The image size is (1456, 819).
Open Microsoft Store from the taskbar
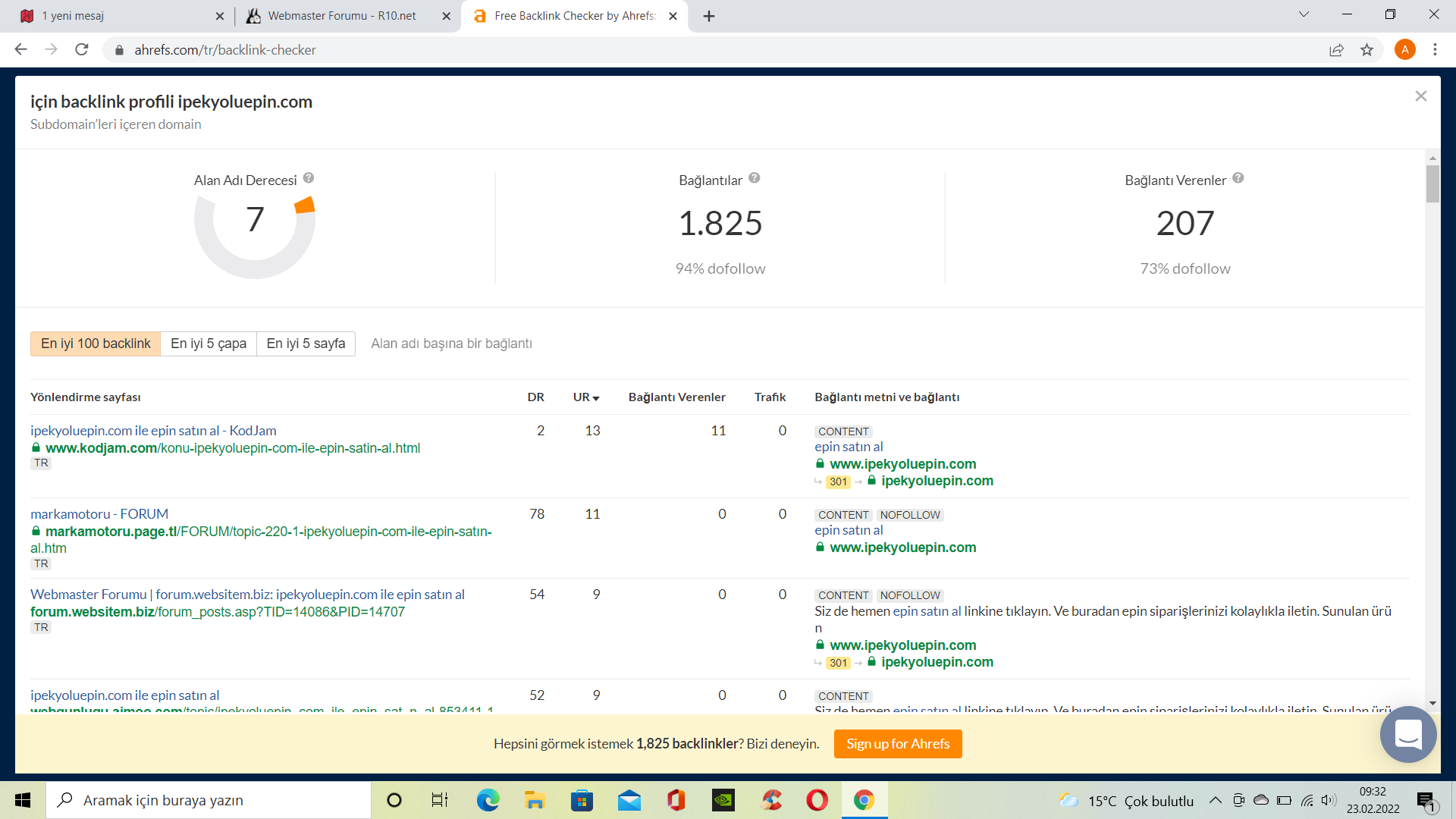pos(582,800)
